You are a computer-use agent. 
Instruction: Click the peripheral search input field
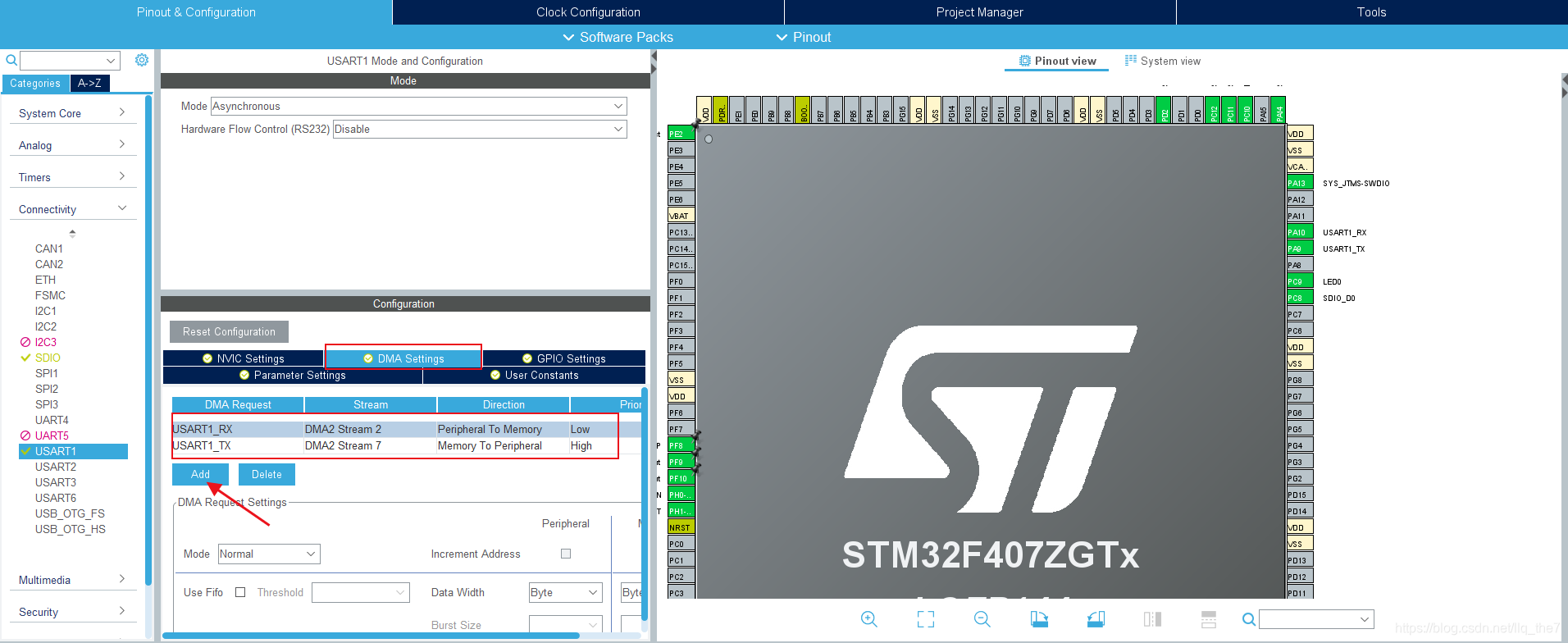point(70,60)
